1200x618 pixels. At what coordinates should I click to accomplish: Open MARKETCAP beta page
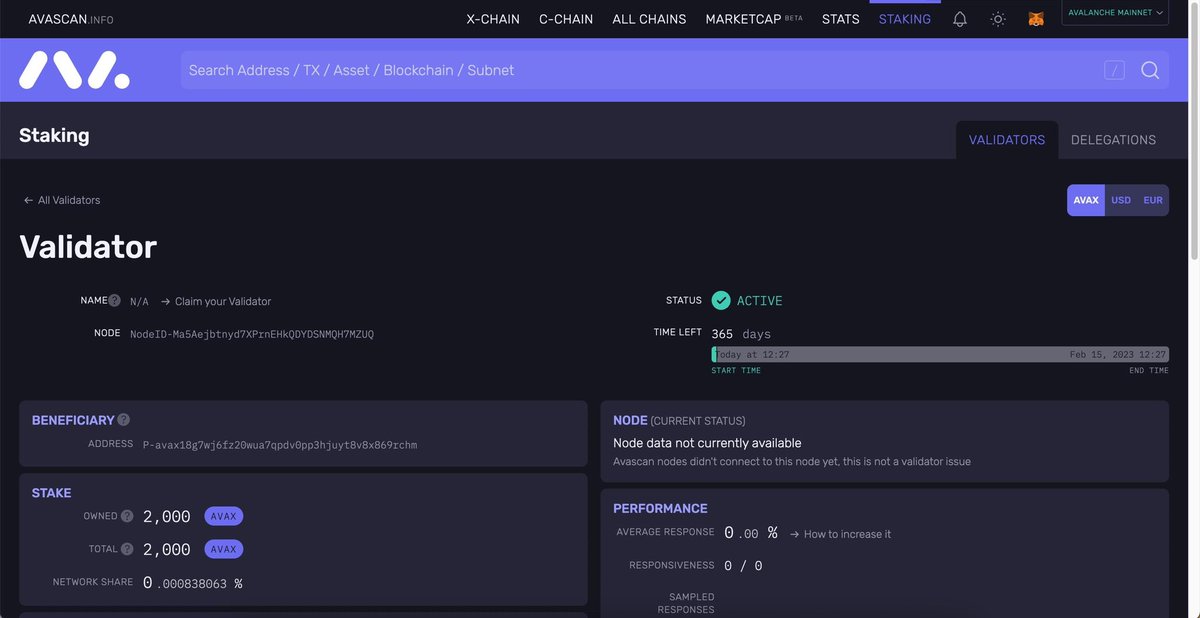click(x=754, y=19)
